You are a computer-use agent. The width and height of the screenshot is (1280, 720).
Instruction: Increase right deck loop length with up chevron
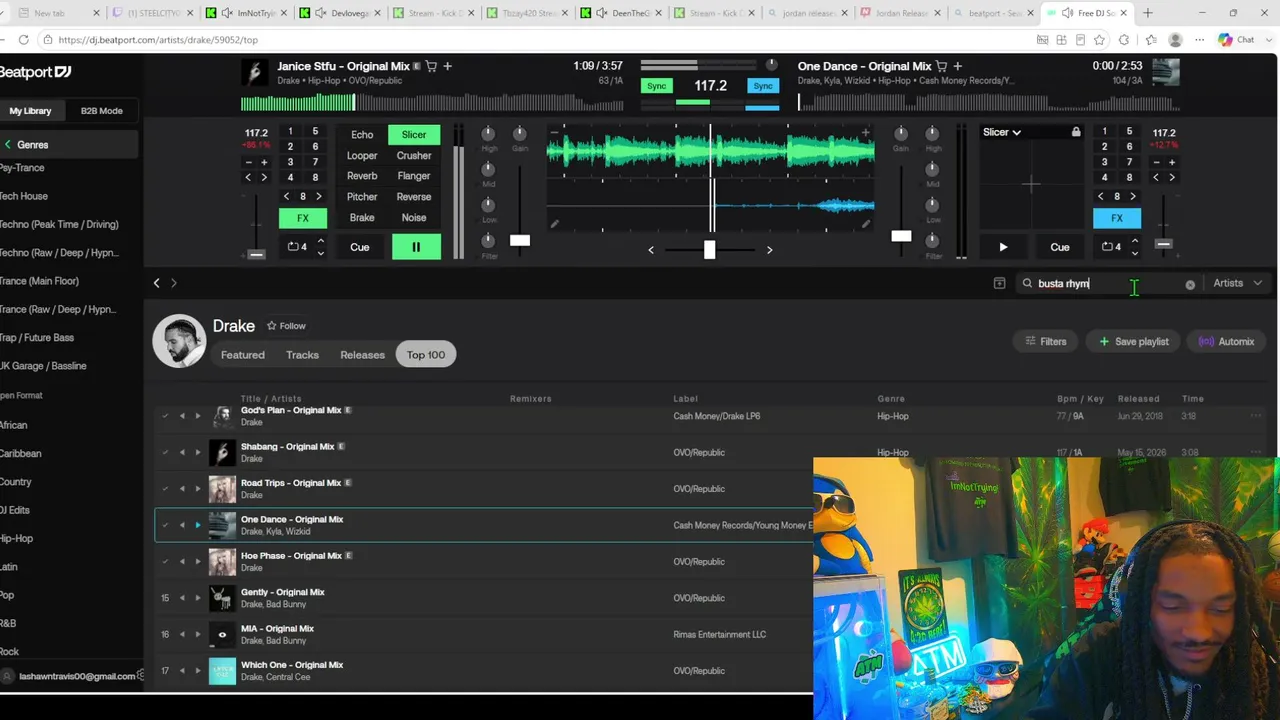(x=1134, y=241)
